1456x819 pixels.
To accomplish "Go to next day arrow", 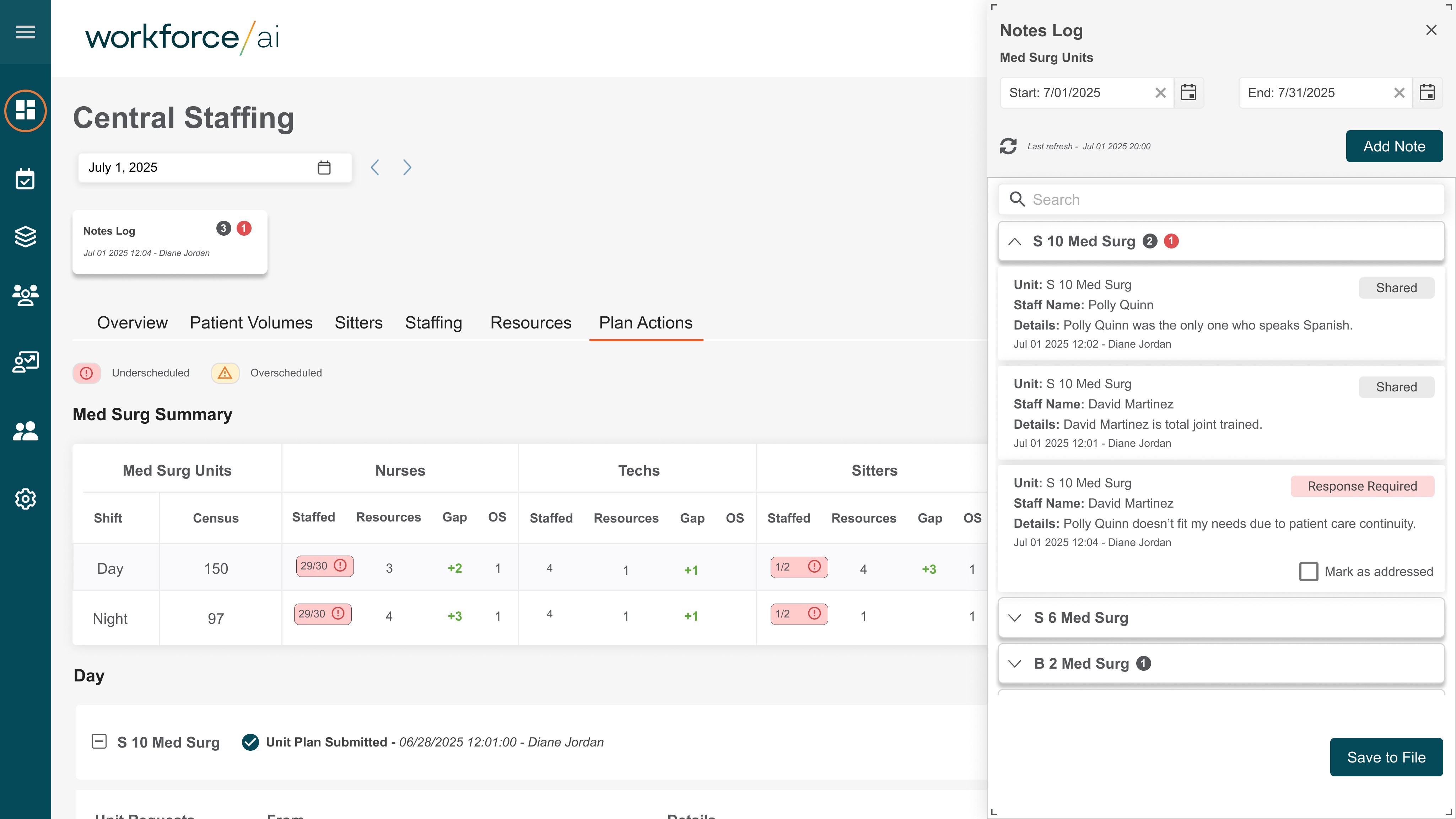I will coord(407,167).
